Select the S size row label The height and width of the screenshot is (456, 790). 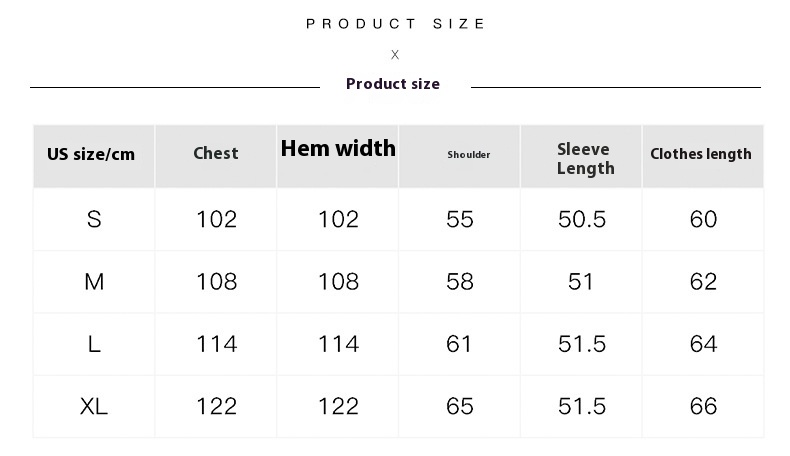coord(94,220)
